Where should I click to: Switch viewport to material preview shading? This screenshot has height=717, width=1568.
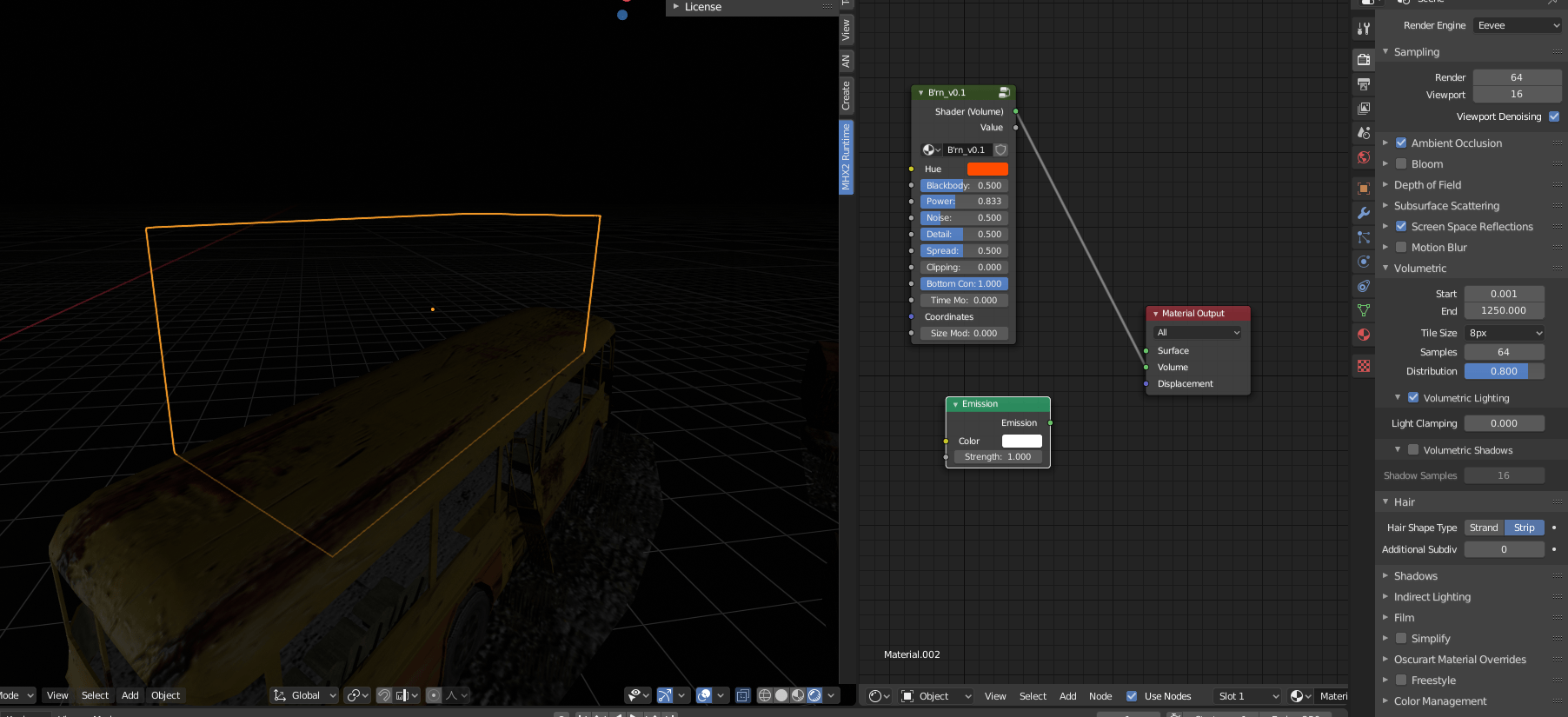click(798, 695)
